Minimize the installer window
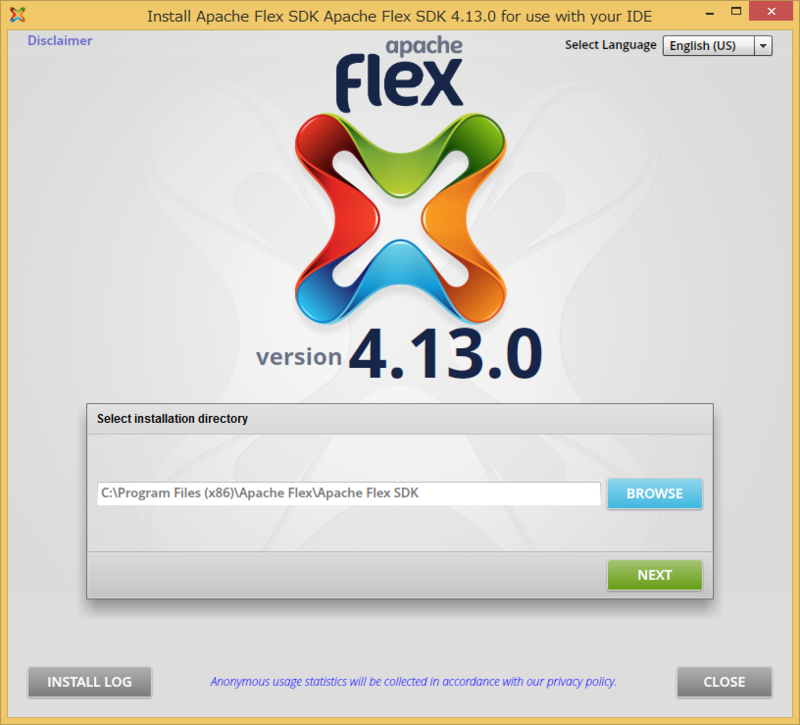 pos(710,13)
